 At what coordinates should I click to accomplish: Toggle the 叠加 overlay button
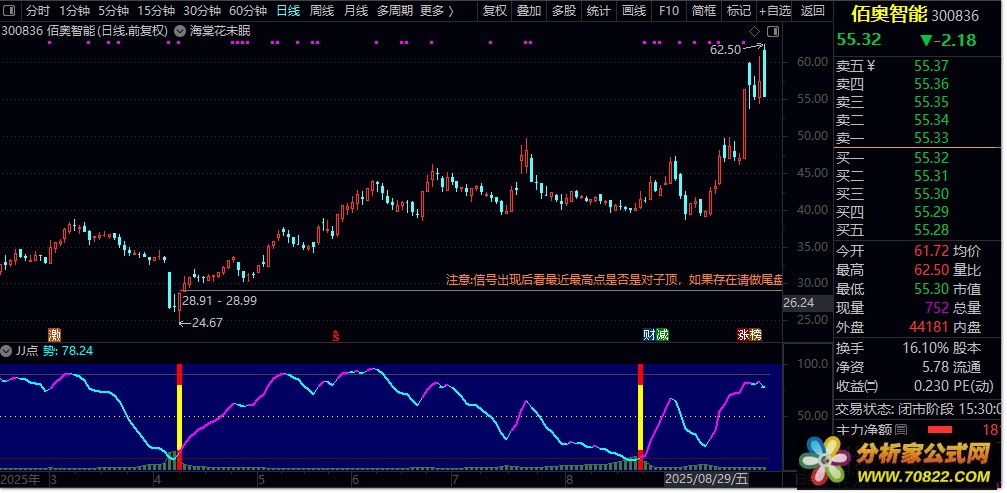pyautogui.click(x=529, y=11)
